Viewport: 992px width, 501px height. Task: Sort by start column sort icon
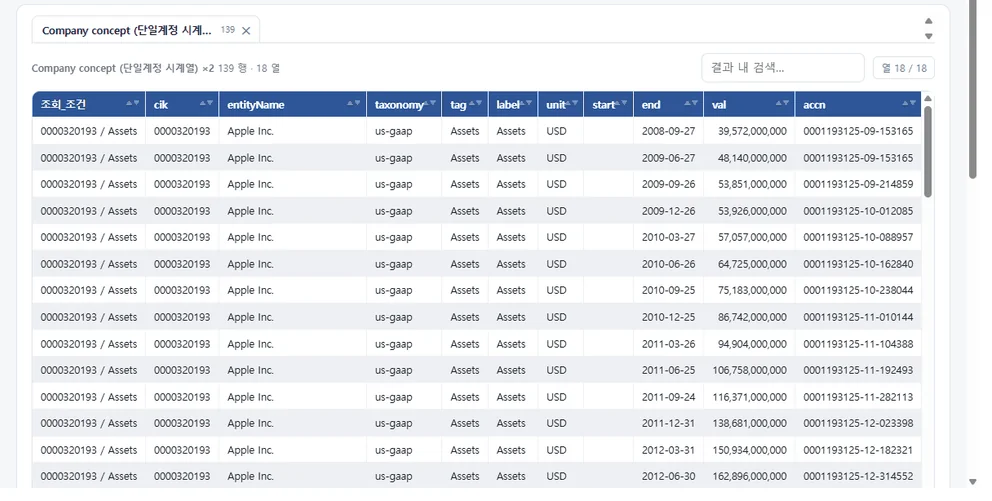(x=621, y=103)
